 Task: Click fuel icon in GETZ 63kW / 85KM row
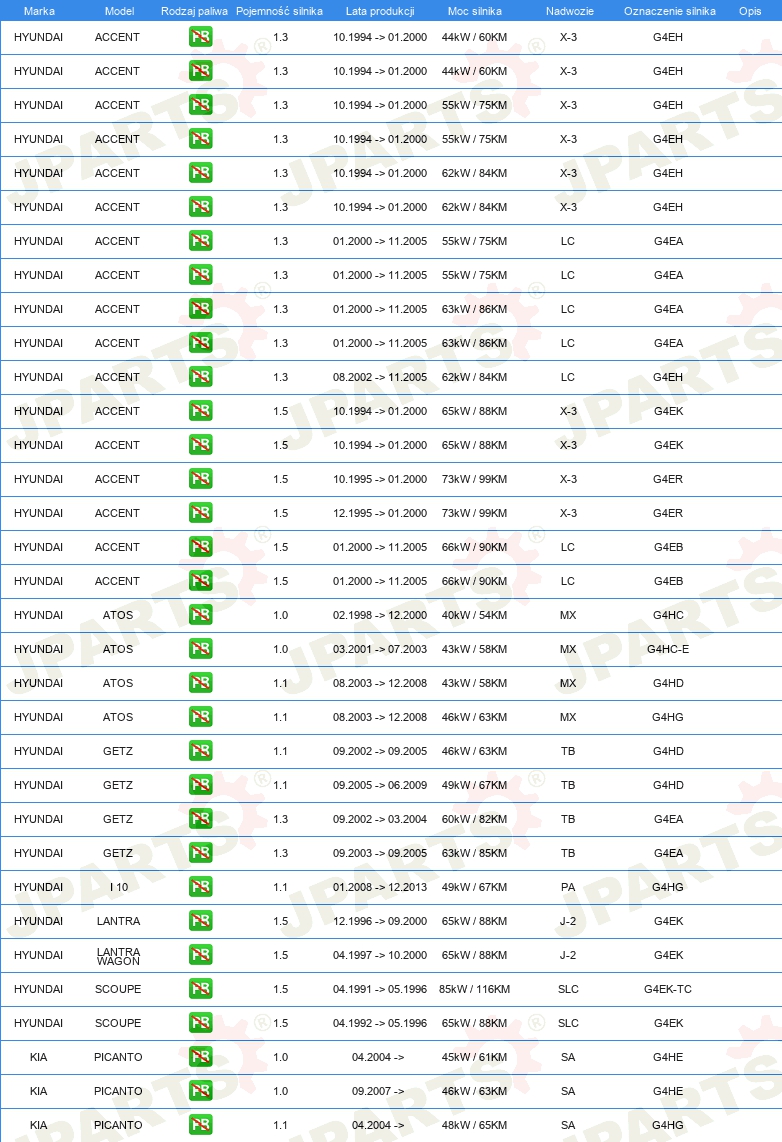[201, 853]
